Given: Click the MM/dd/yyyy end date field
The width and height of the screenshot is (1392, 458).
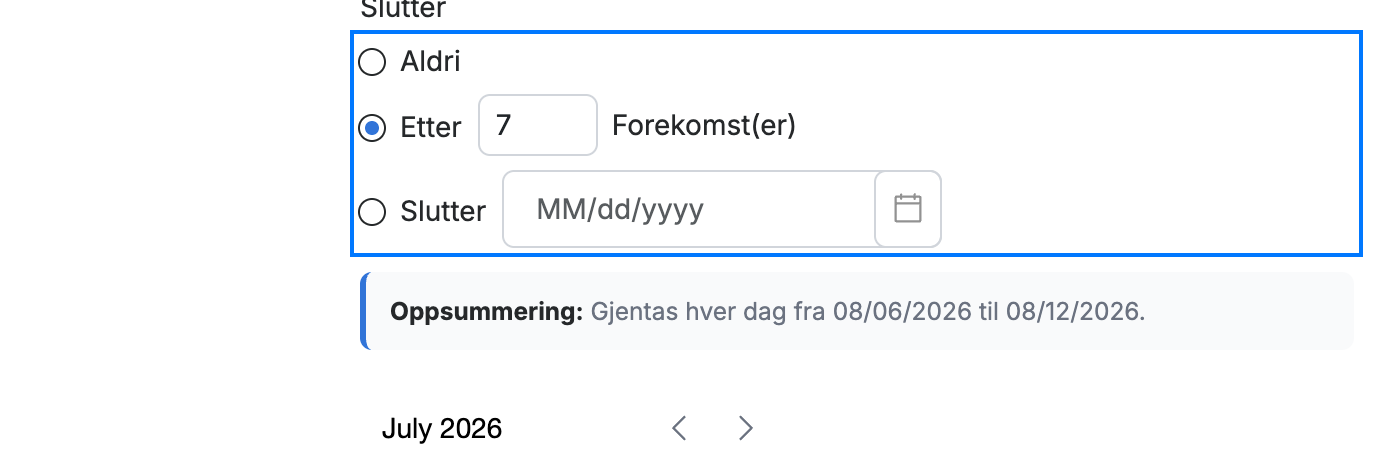Looking at the screenshot, I should click(x=689, y=209).
